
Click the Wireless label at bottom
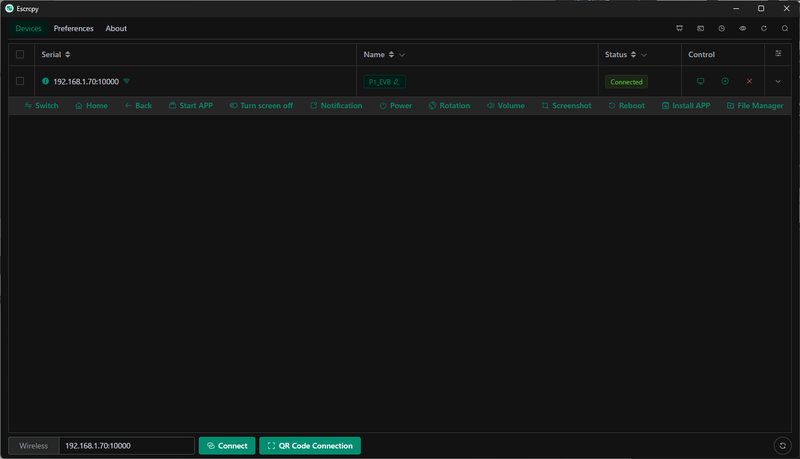(x=34, y=446)
